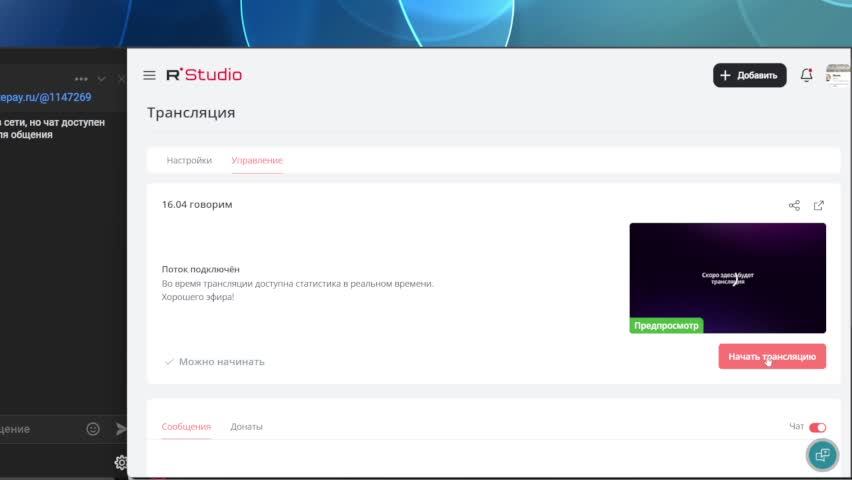This screenshot has height=480, width=852.
Task: Open the gear settings in left panel
Action: coord(121,462)
